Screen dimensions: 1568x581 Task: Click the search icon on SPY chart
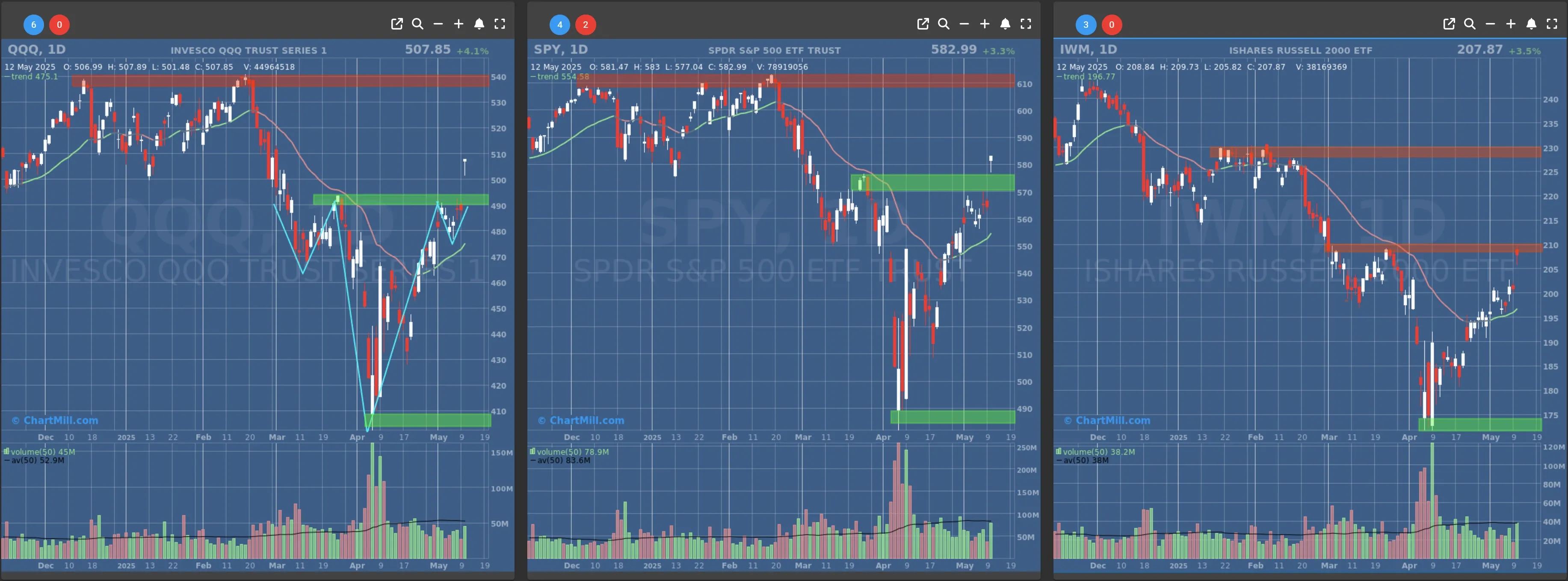[x=944, y=24]
